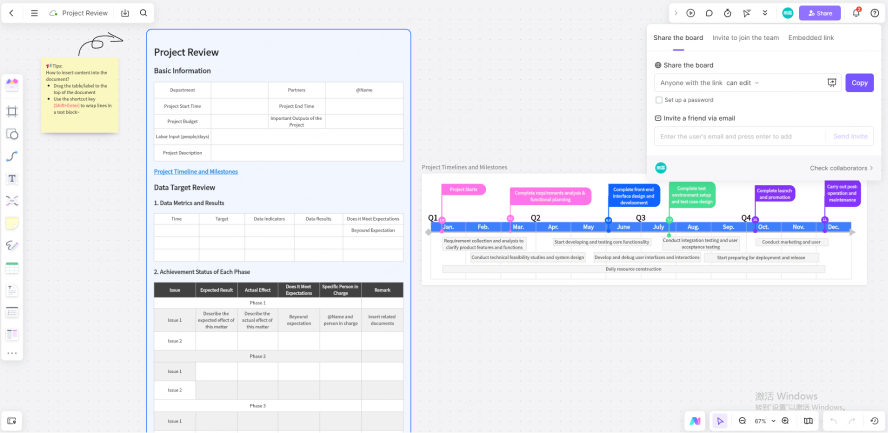888x433 pixels.
Task: Click the Project Starts milestone flag
Action: [463, 190]
